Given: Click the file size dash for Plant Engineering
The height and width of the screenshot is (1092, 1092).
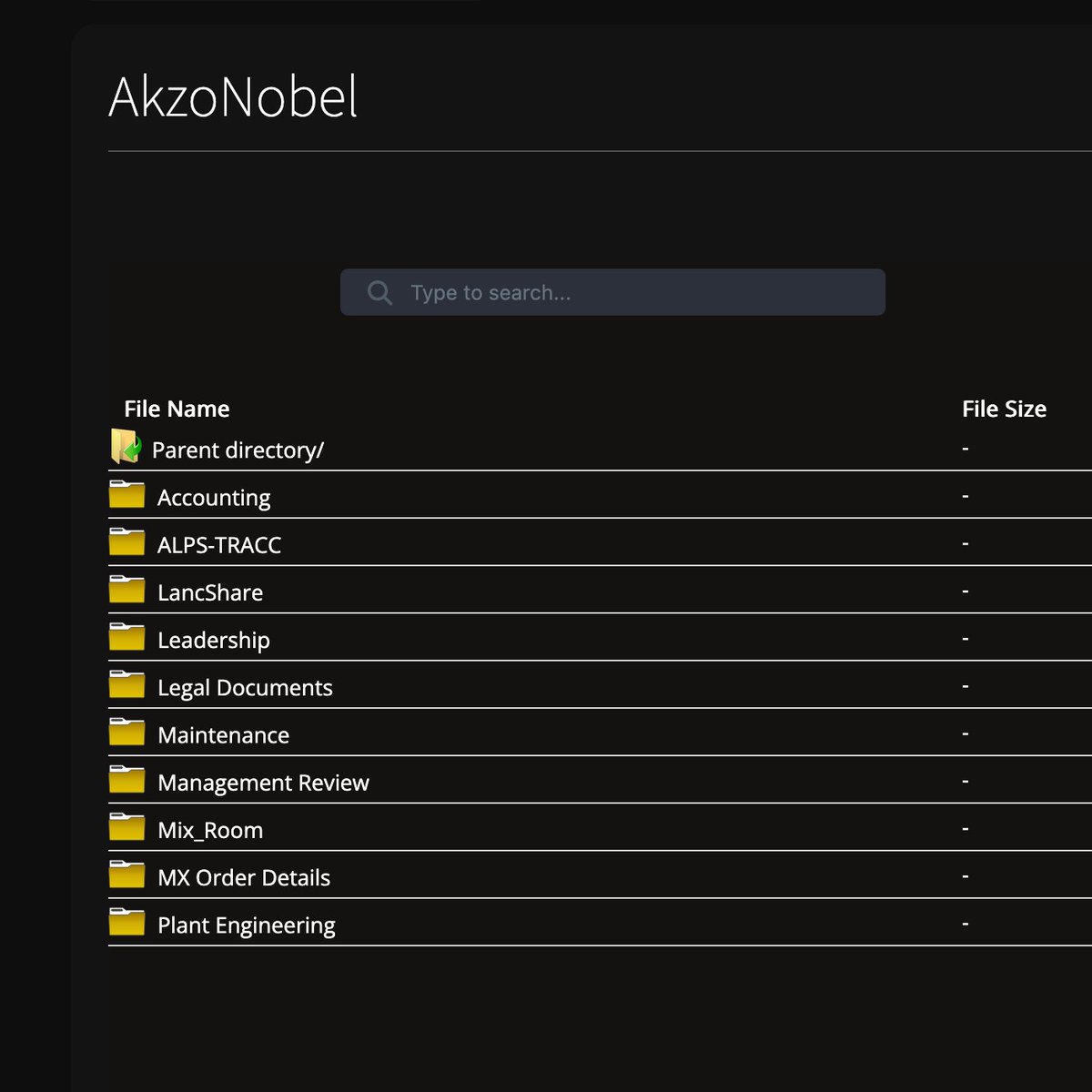Looking at the screenshot, I should (966, 924).
